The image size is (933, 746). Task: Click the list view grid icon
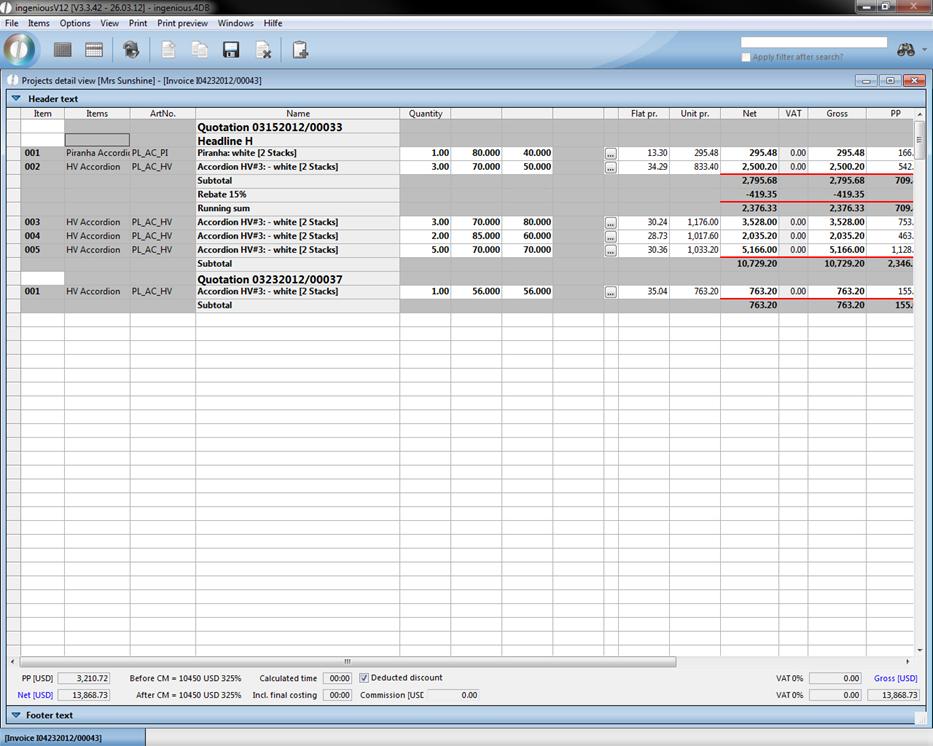point(62,50)
